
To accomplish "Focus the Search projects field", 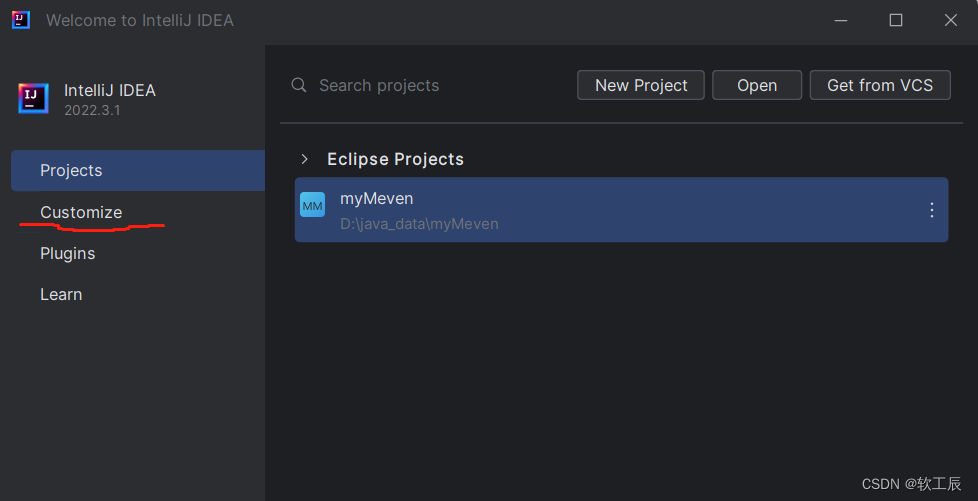I will [430, 85].
